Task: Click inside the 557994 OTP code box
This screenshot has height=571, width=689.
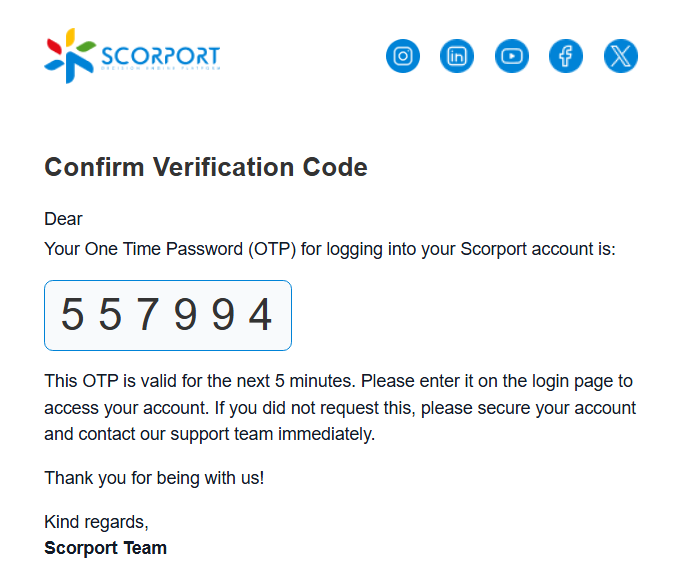Action: click(x=168, y=315)
